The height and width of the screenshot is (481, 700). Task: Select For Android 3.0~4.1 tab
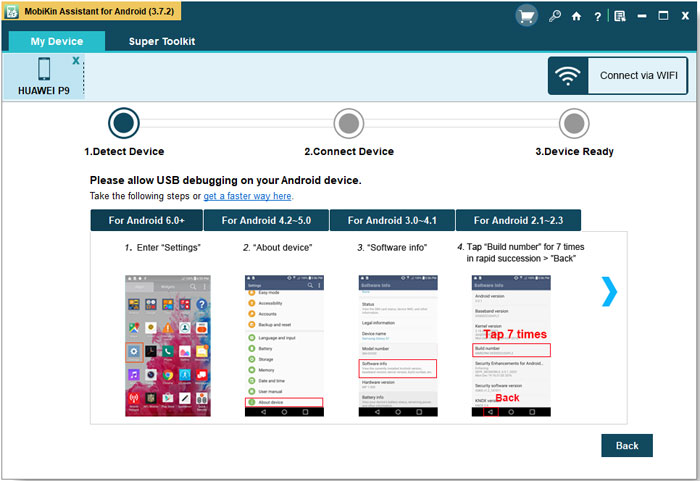[x=392, y=220]
